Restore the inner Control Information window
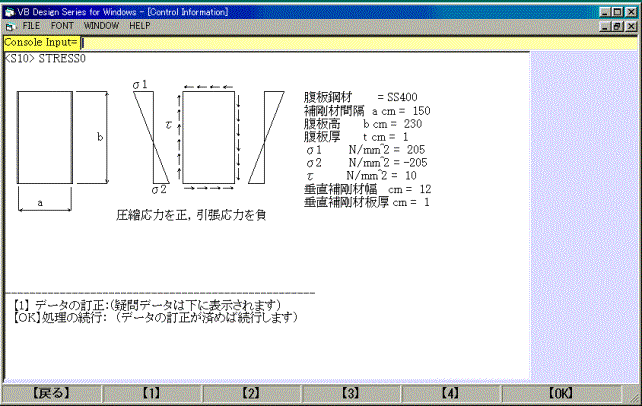642x406 pixels. click(617, 27)
